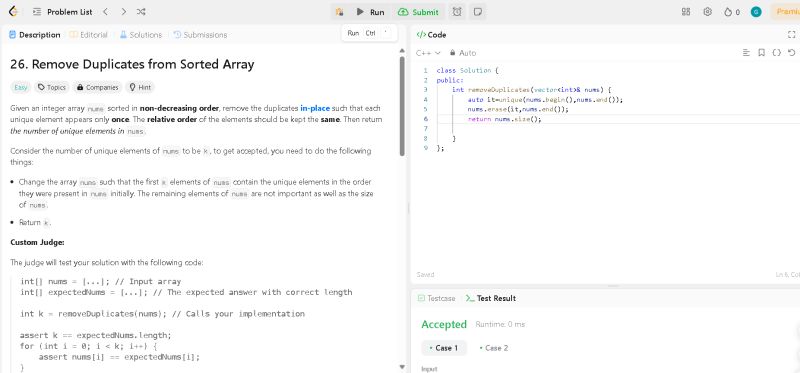Expand the Companies tag
The width and height of the screenshot is (800, 373).
pos(97,87)
